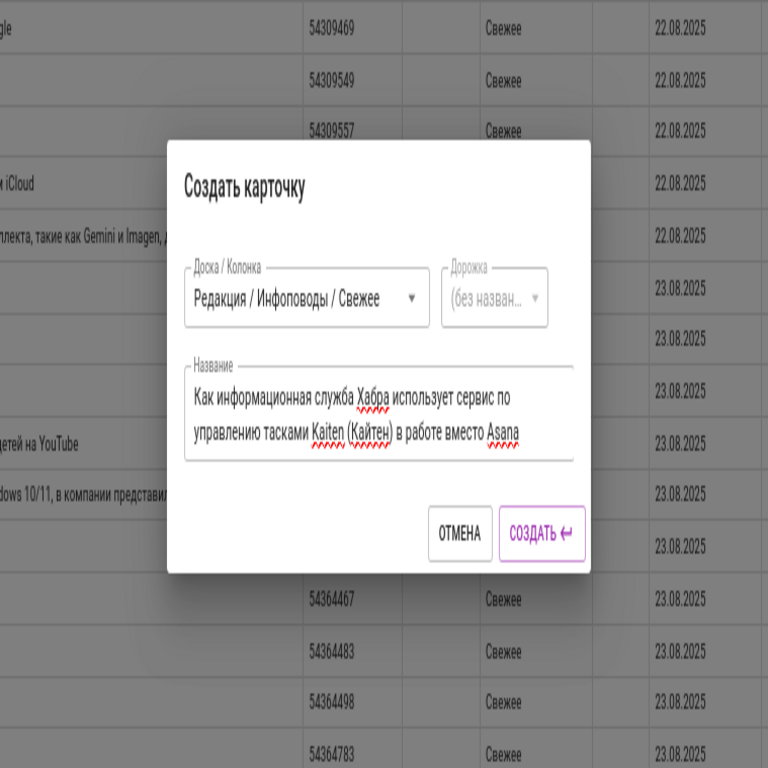
Task: Select the cell with ID 54364467
Action: click(x=332, y=600)
